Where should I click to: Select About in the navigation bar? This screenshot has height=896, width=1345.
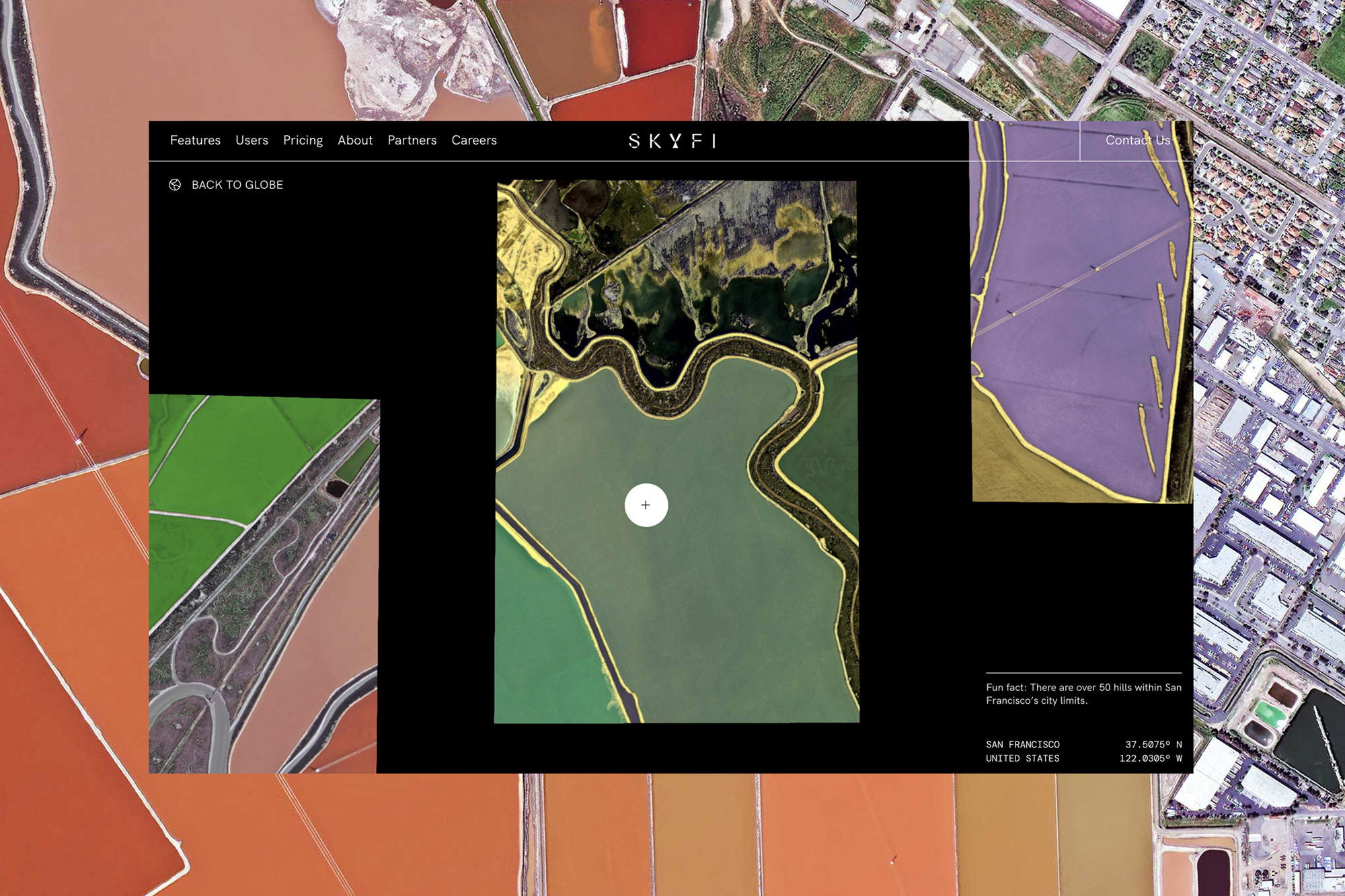pos(355,140)
